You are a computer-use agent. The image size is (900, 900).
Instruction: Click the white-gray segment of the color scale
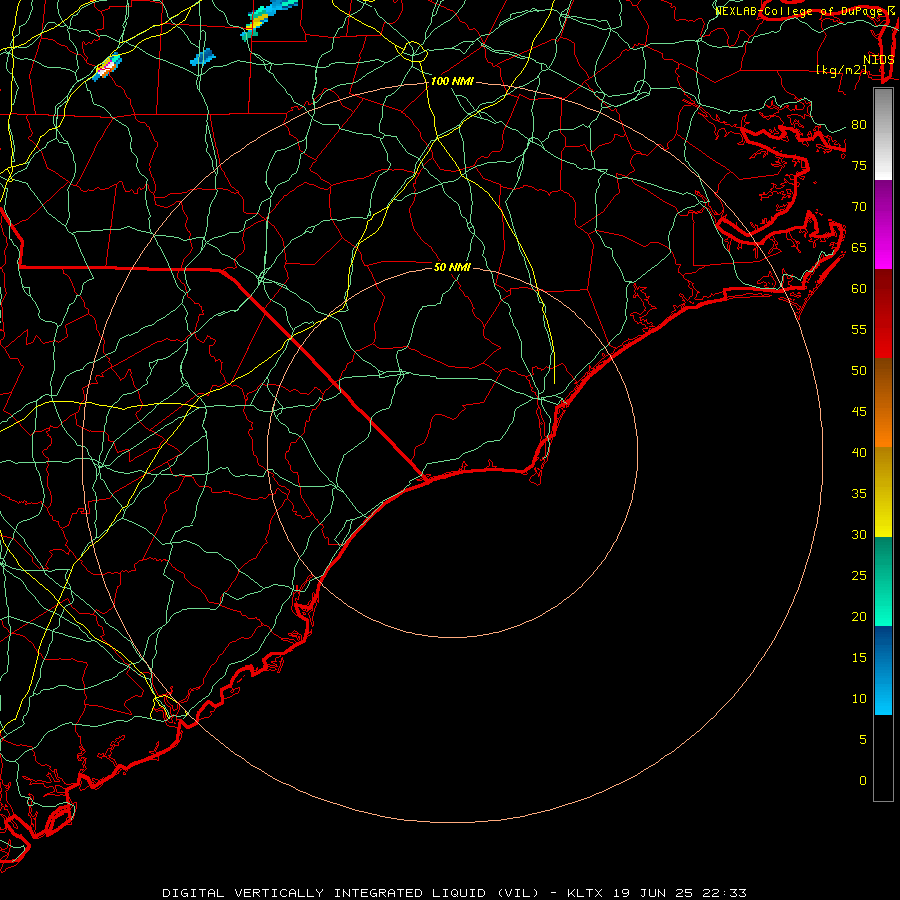click(883, 135)
